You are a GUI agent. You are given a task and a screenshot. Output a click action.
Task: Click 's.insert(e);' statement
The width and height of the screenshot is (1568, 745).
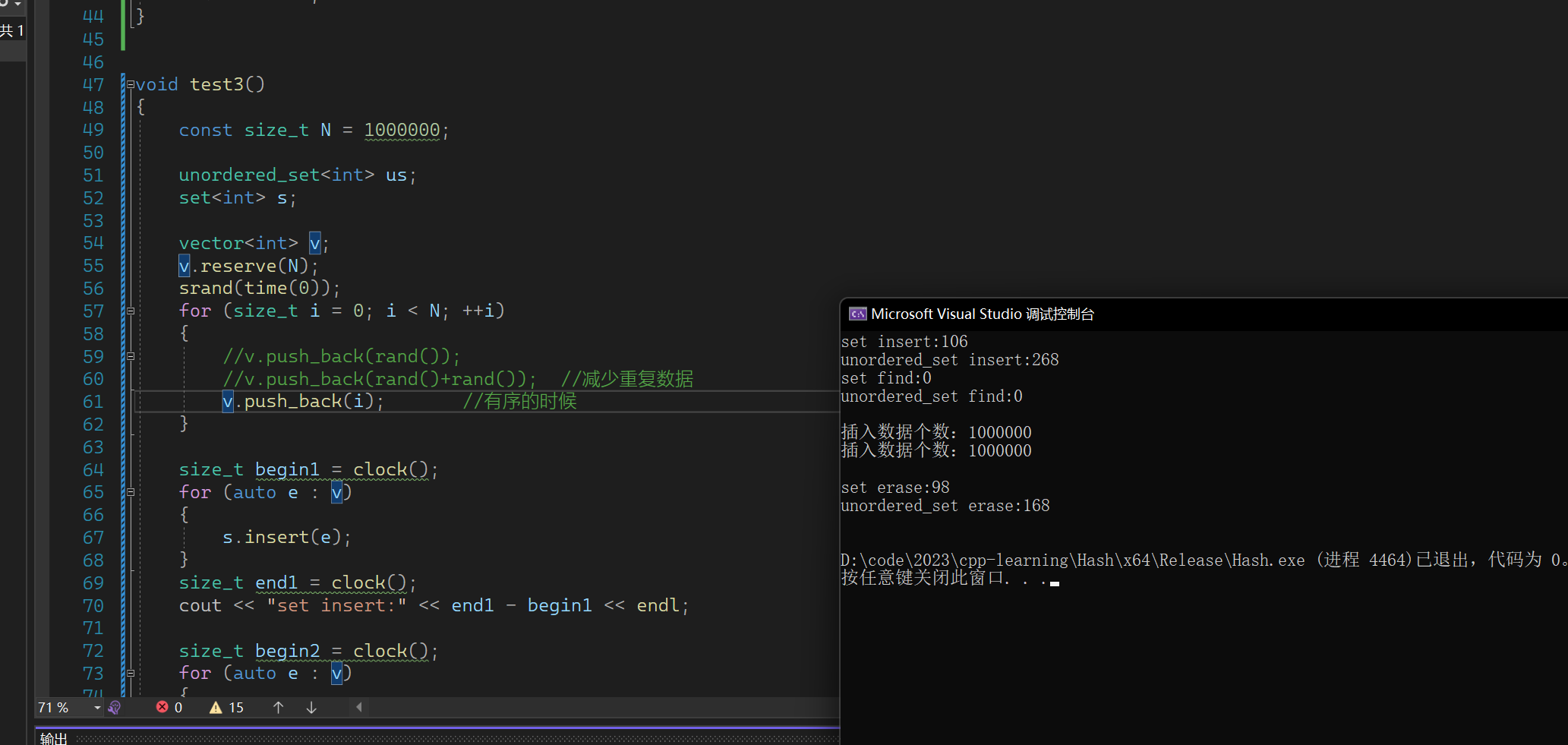(x=287, y=537)
